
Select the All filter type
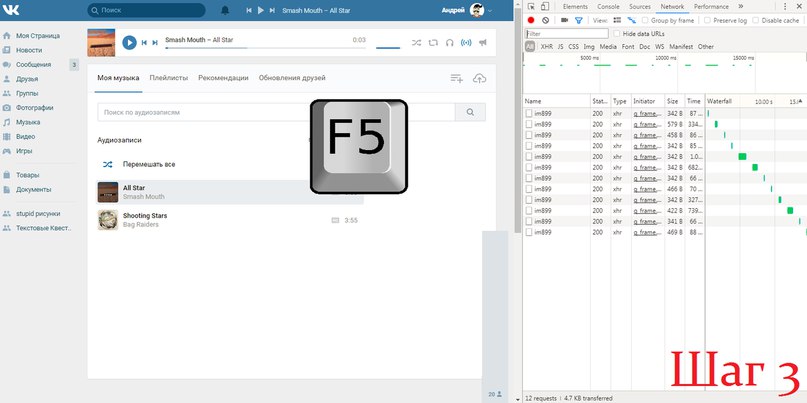pos(530,46)
